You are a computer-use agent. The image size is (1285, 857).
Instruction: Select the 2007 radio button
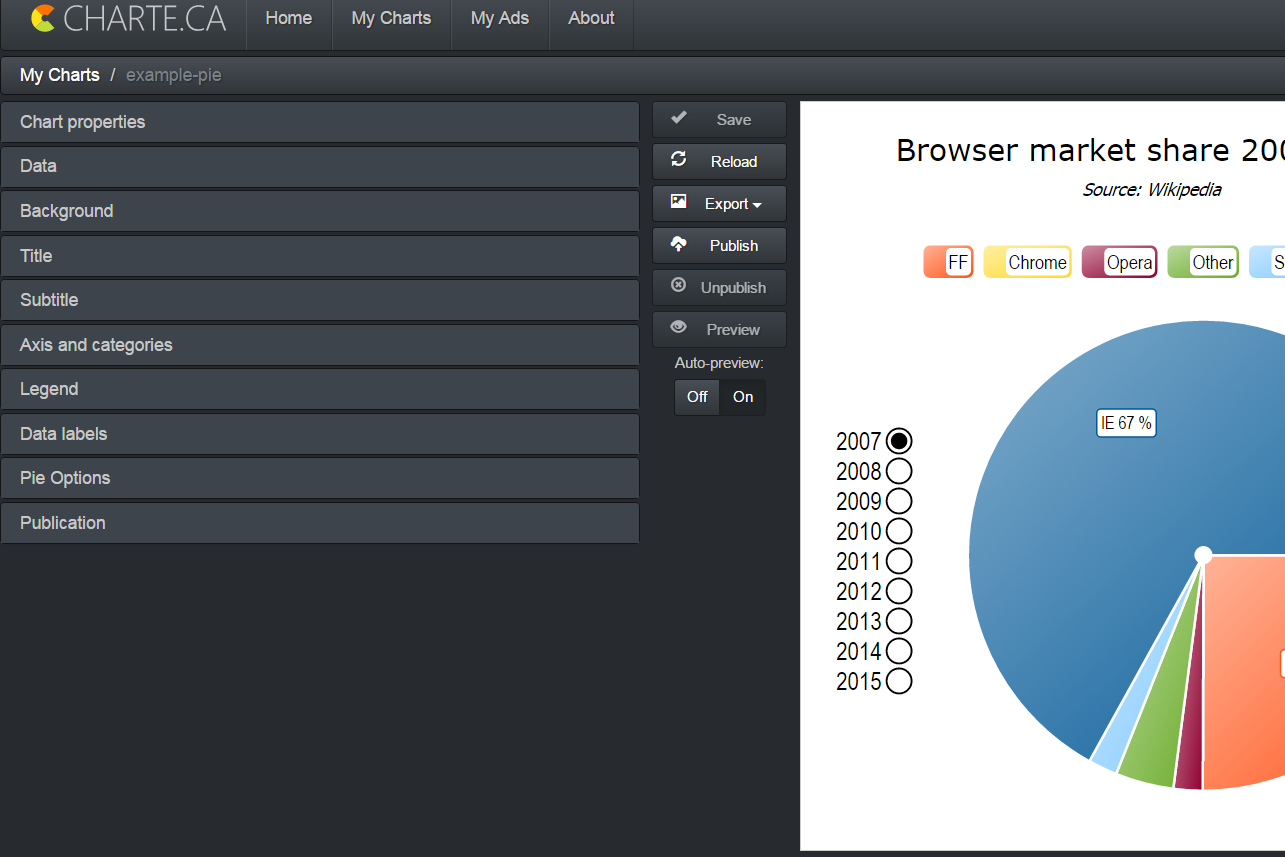point(899,441)
